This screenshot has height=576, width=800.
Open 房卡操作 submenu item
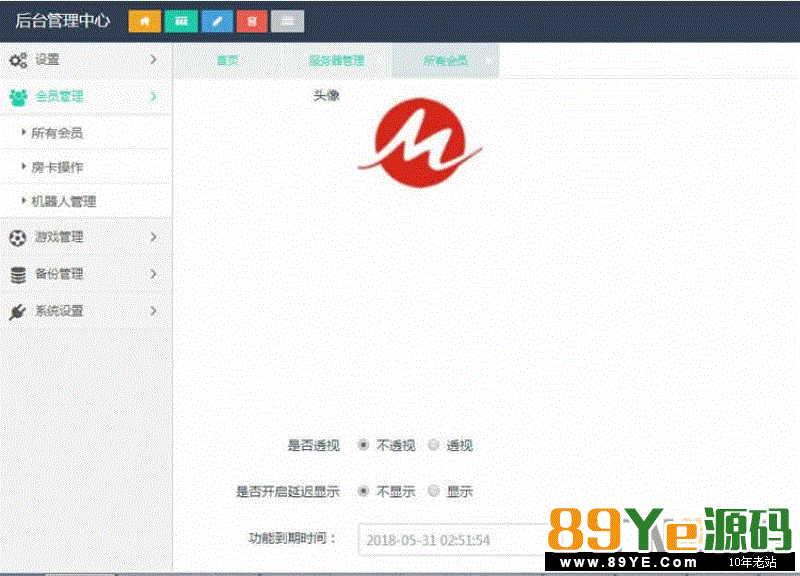[x=86, y=167]
